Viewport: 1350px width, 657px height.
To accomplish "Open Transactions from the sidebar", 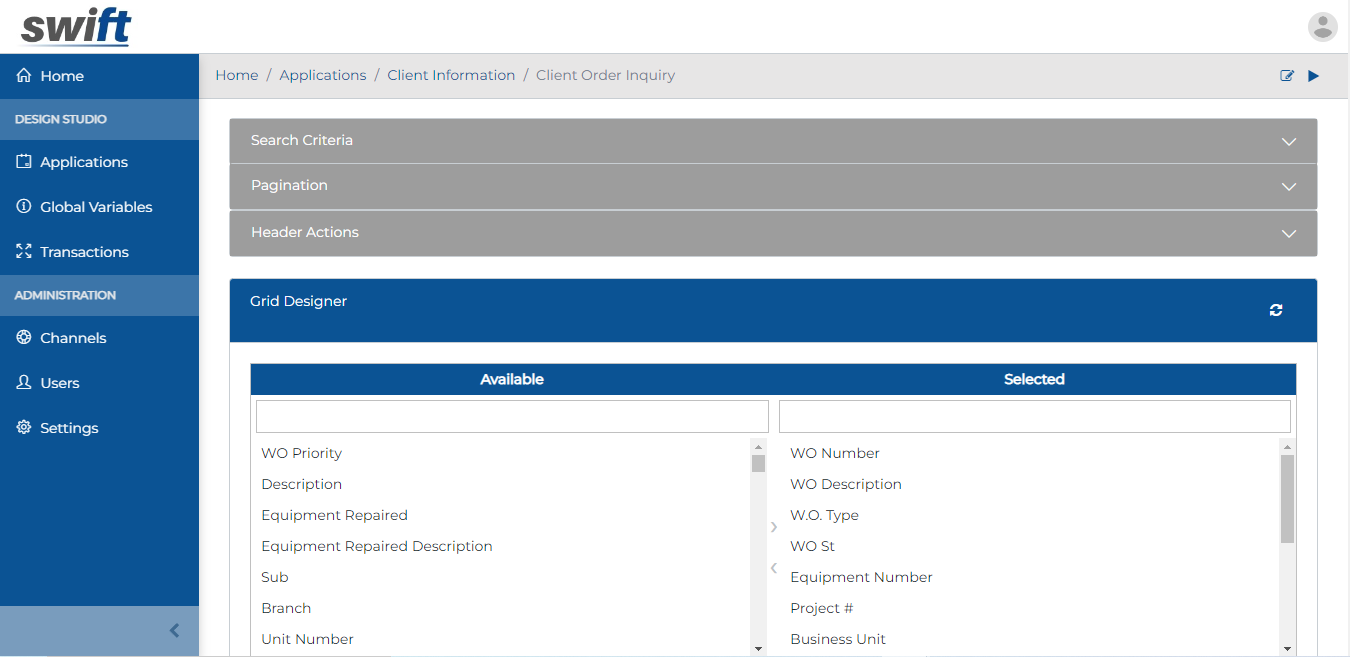I will [84, 252].
